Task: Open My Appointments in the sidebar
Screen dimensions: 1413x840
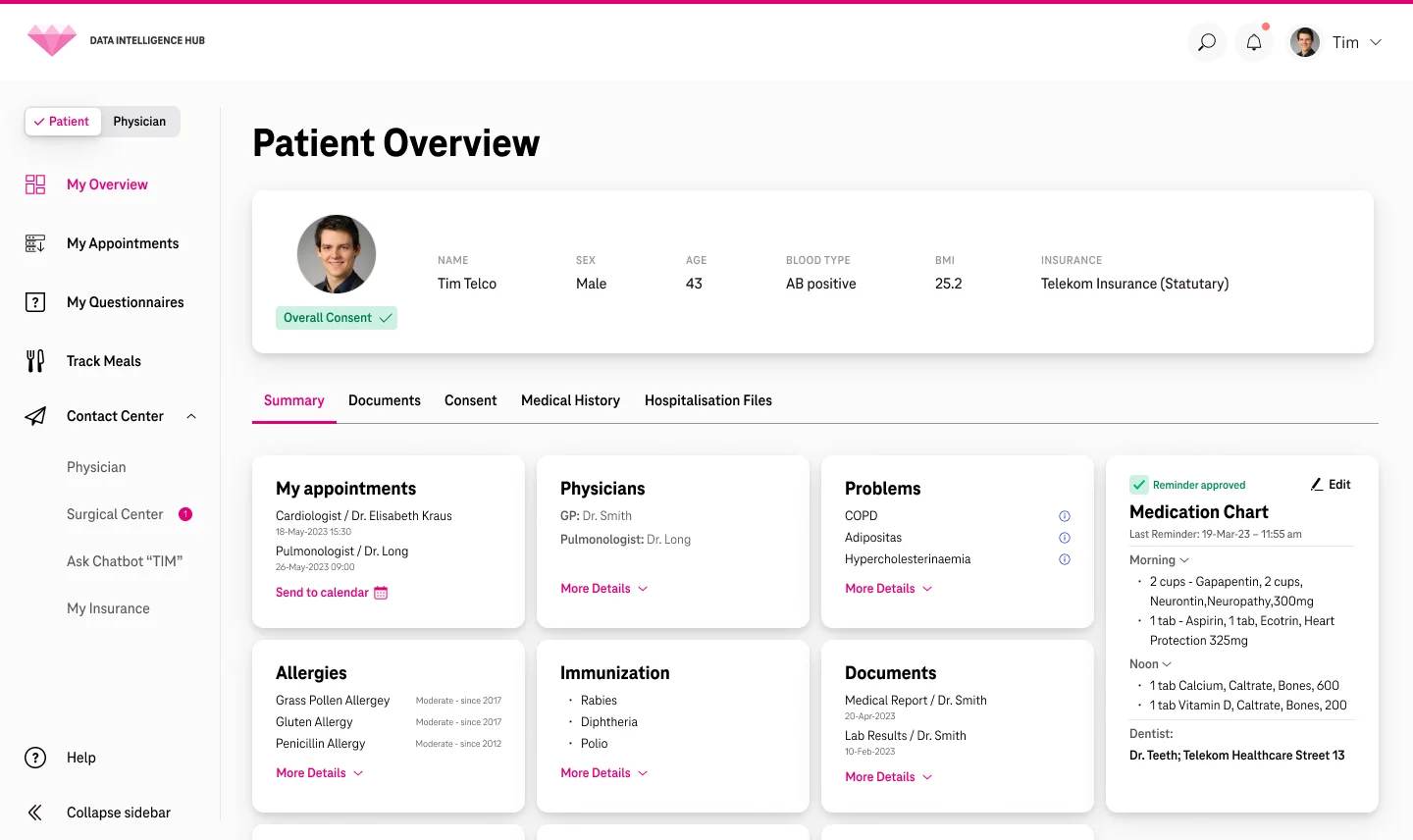Action: point(122,243)
